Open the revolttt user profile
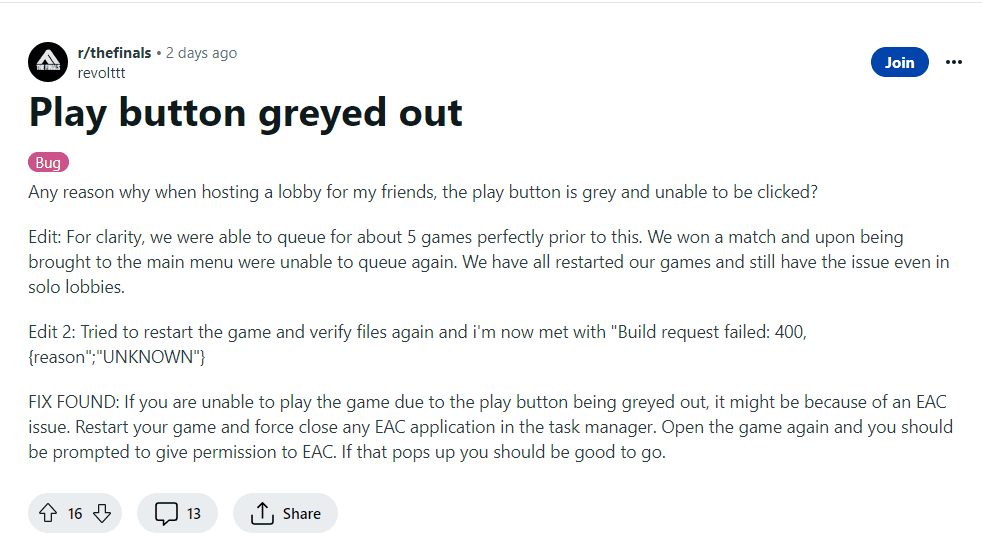The height and width of the screenshot is (556, 982). click(101, 72)
